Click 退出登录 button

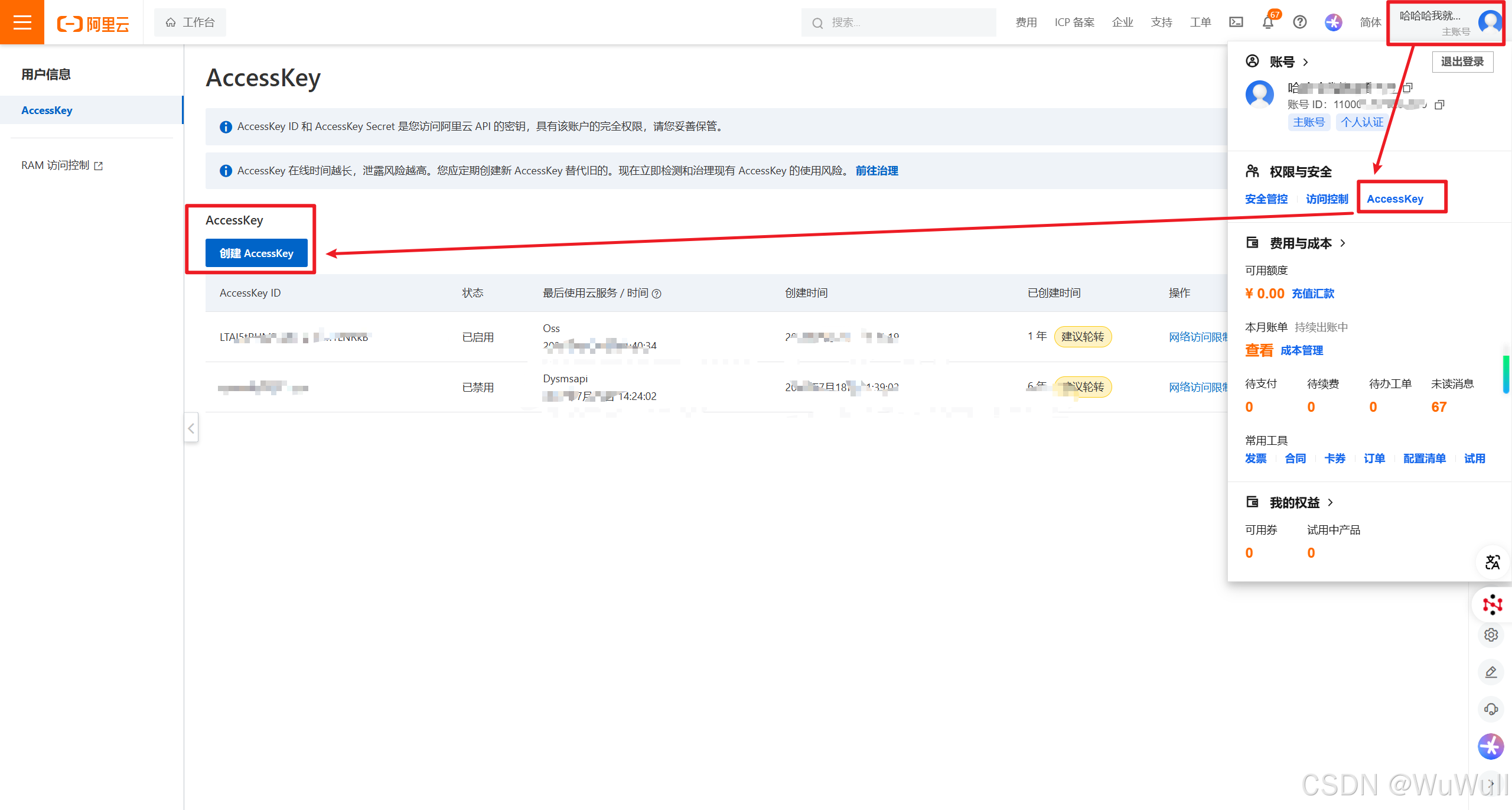coord(1462,61)
